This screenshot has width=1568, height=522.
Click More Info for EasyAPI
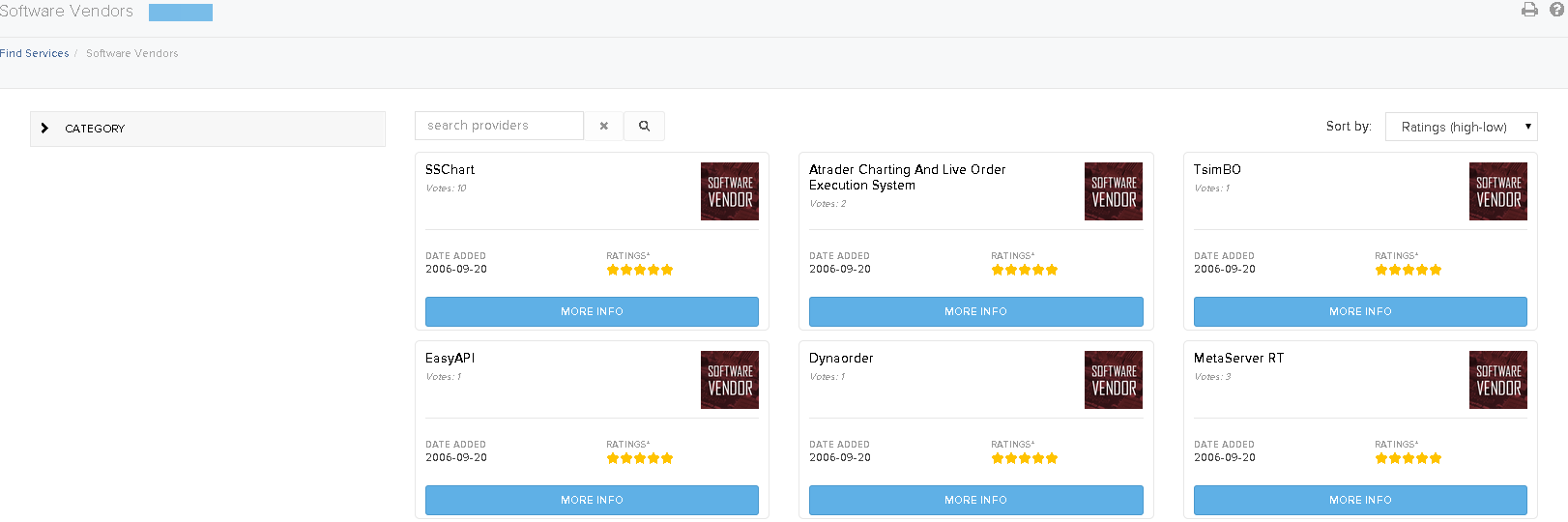tap(592, 500)
